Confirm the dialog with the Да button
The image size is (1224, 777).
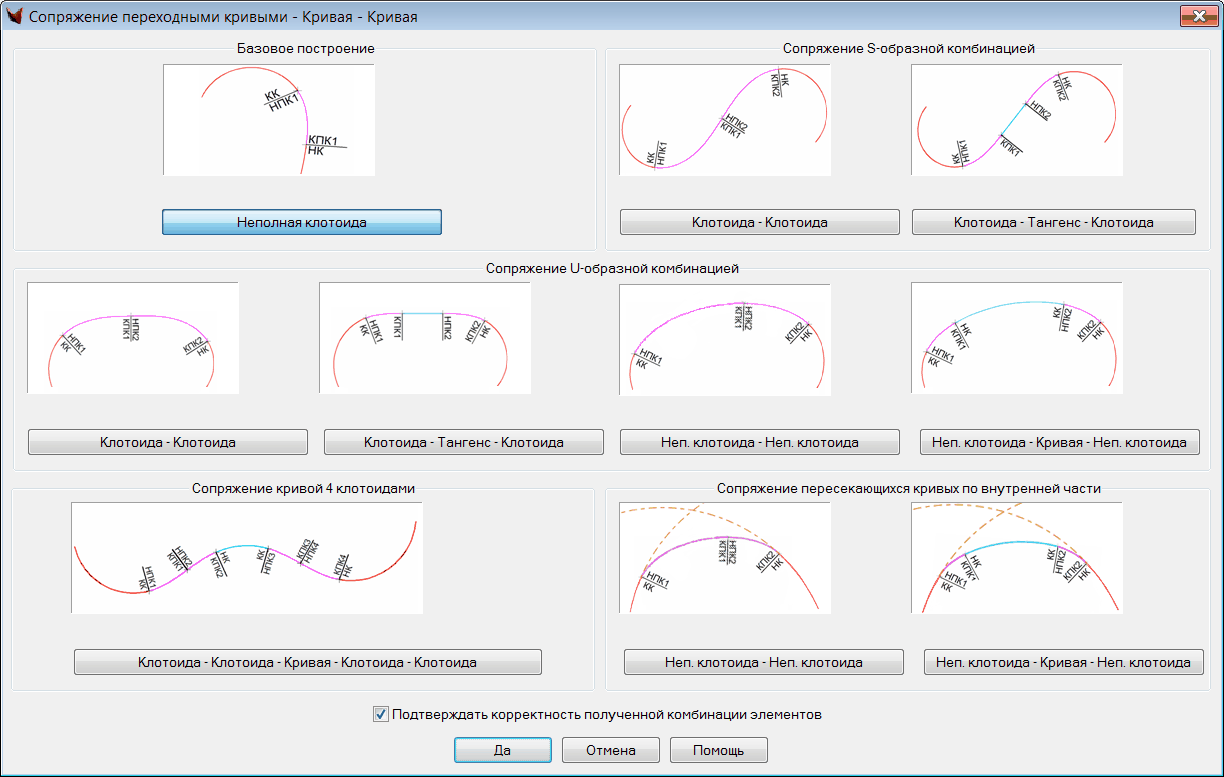502,750
